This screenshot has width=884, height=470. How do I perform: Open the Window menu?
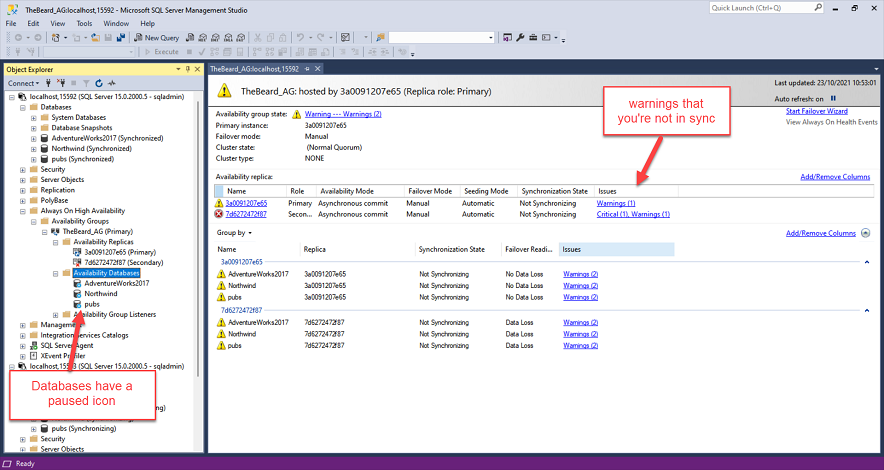[x=116, y=24]
